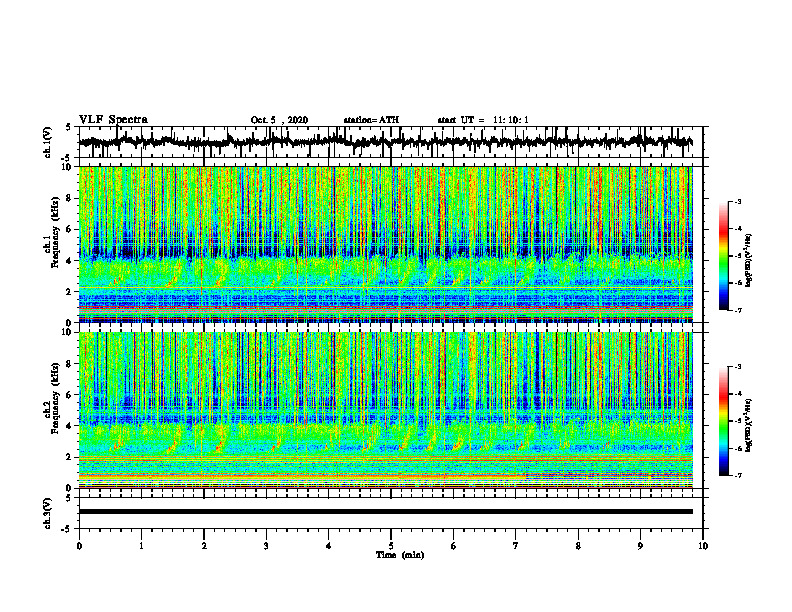Click the ch.1 voltage waveform trace panel

[391, 142]
